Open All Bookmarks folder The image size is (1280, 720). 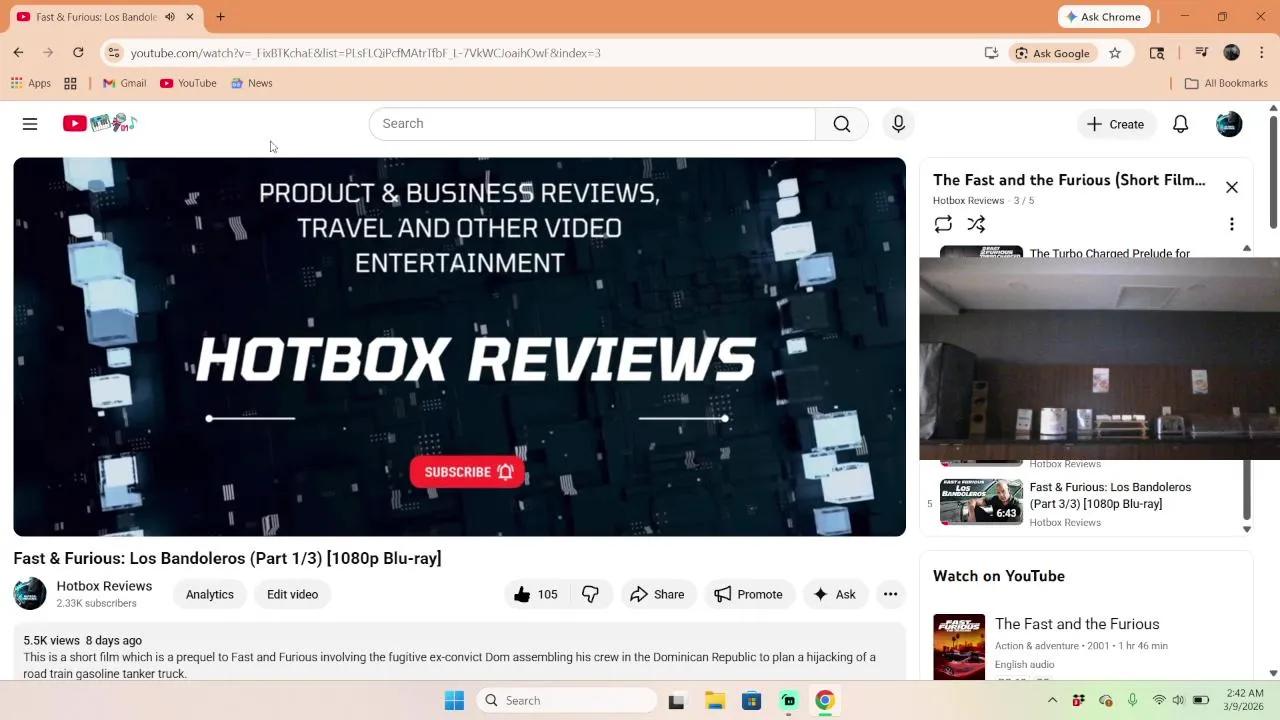pos(1226,83)
